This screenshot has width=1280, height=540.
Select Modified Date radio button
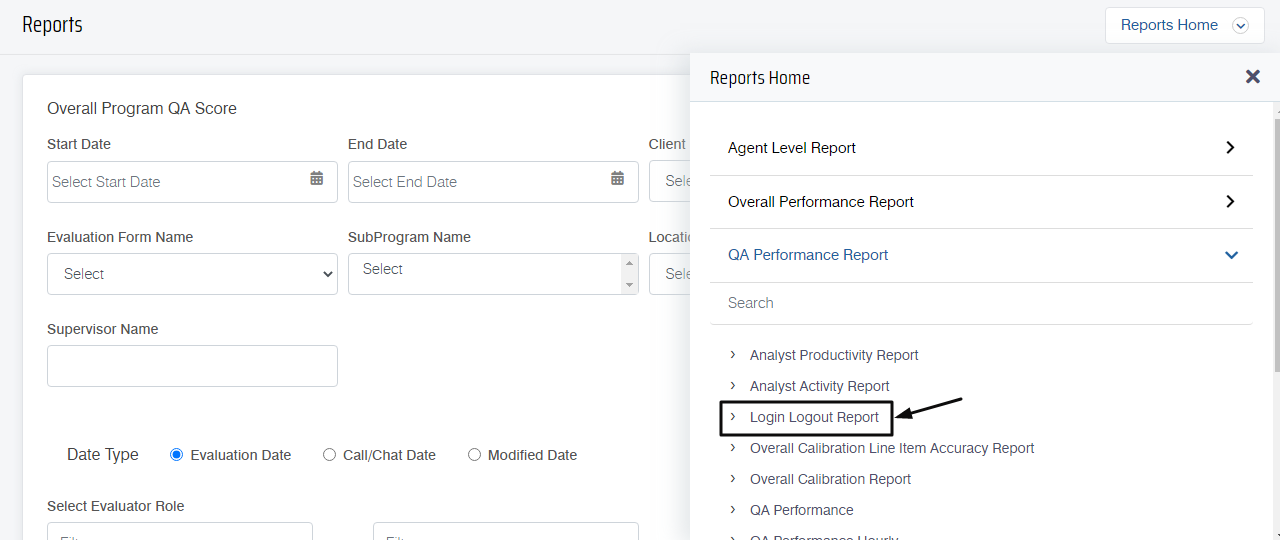pos(474,455)
